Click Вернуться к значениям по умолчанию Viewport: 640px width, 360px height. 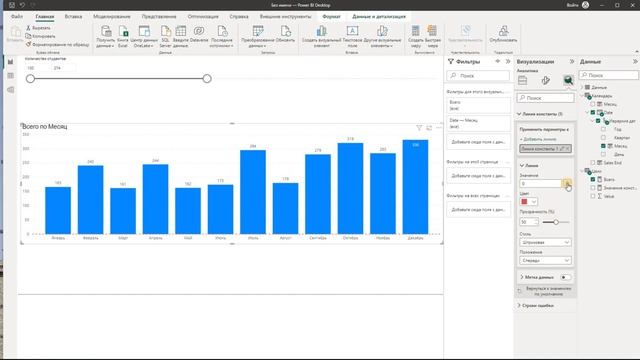point(545,291)
